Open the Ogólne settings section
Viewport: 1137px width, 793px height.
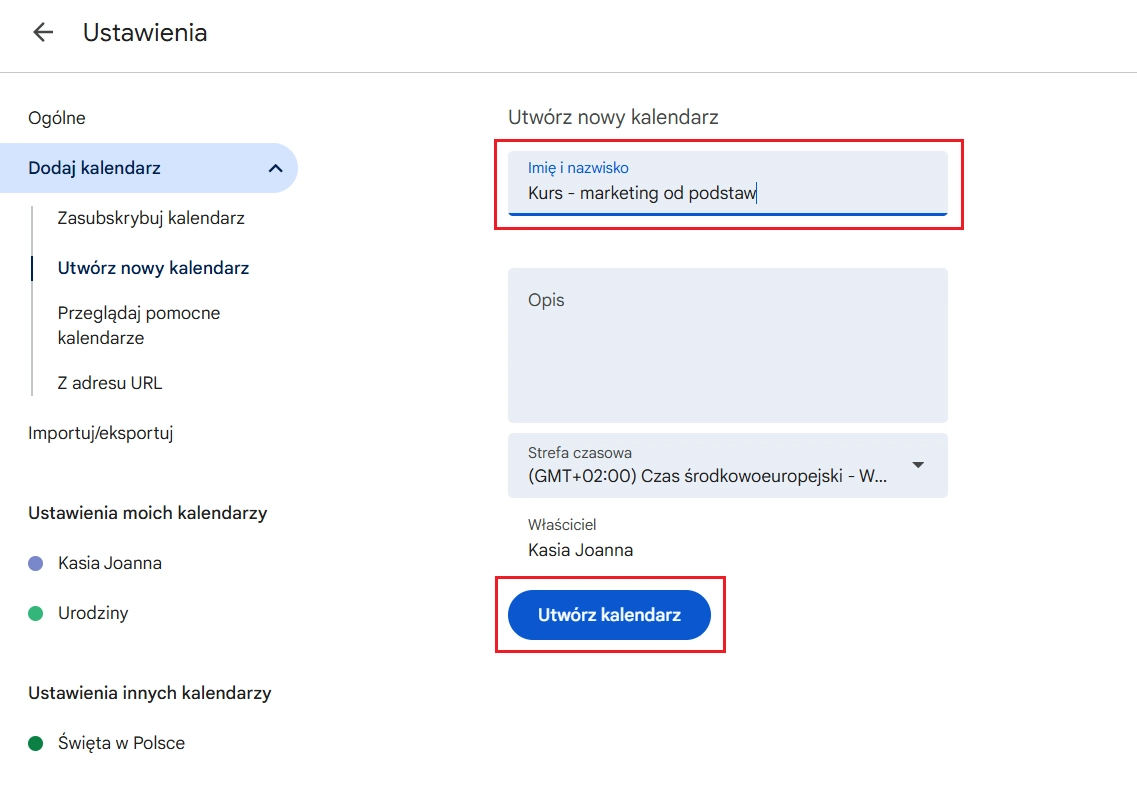point(57,118)
